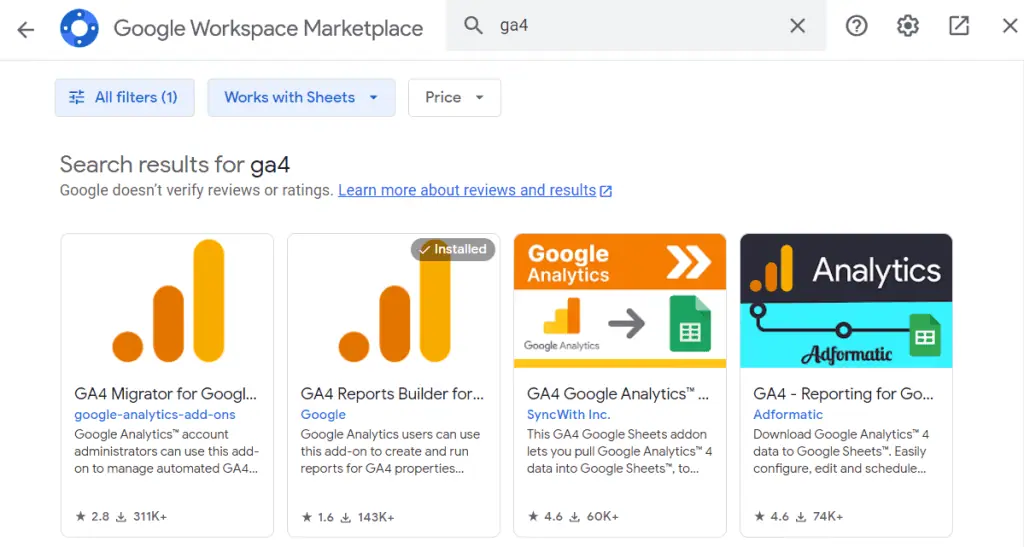Click the SyncWith addon description text
1024x547 pixels.
[x=619, y=451]
